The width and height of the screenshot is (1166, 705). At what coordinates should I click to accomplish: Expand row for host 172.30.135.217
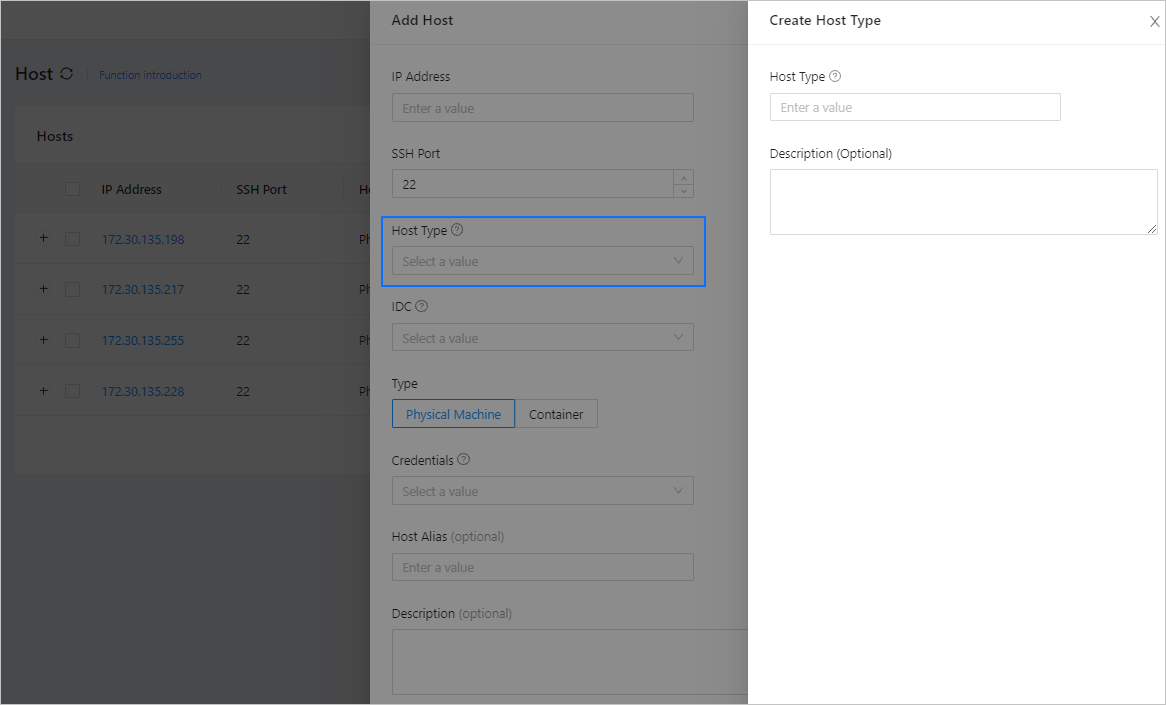tap(43, 289)
